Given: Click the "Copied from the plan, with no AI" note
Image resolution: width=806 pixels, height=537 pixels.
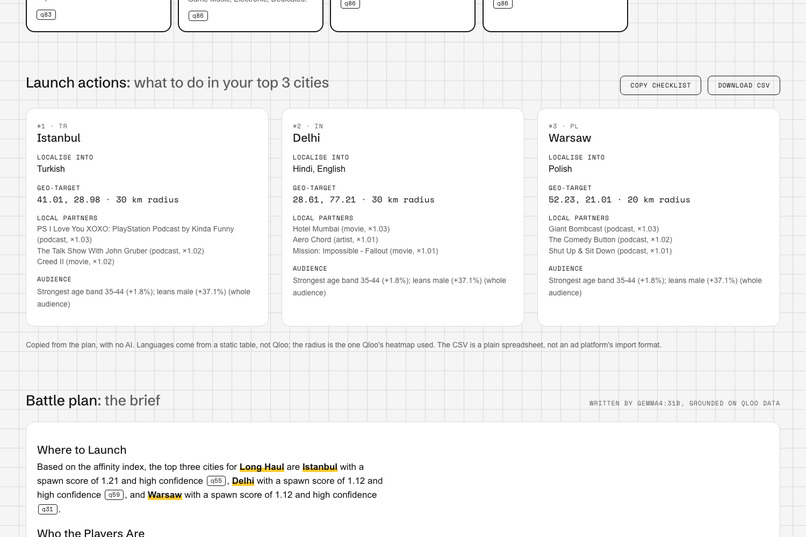Looking at the screenshot, I should pos(343,345).
